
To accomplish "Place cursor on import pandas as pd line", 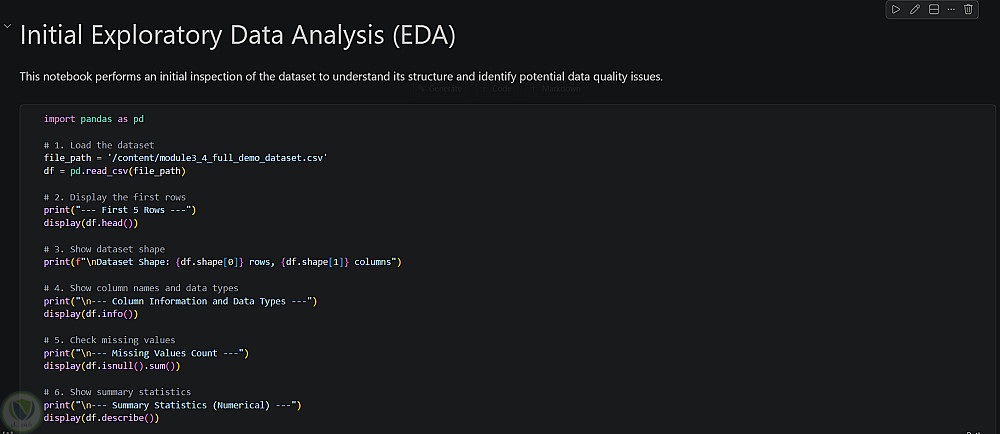I will click(x=94, y=119).
